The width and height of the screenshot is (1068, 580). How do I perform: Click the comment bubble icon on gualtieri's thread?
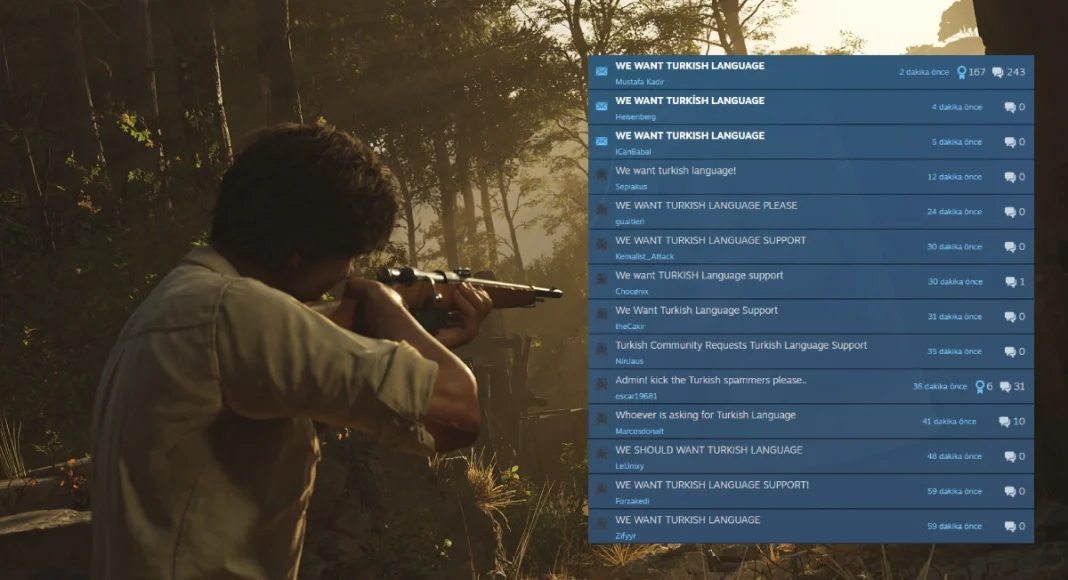tap(1010, 212)
